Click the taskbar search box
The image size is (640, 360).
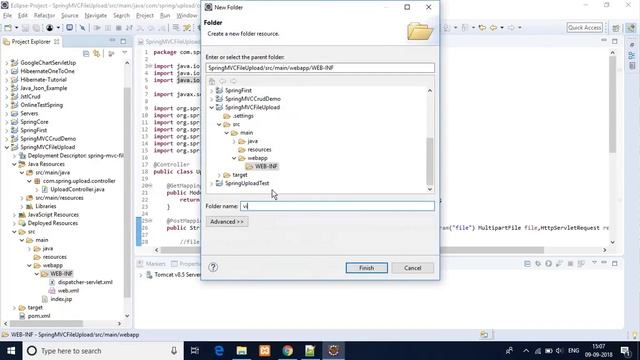click(102, 351)
